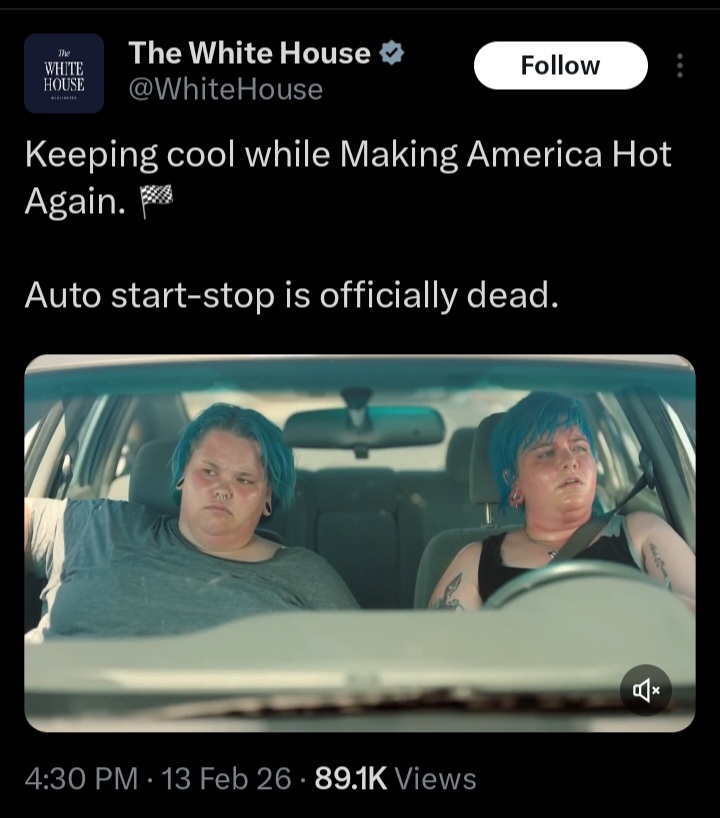Click the @WhiteHouse handle
The width and height of the screenshot is (720, 818).
click(x=225, y=89)
